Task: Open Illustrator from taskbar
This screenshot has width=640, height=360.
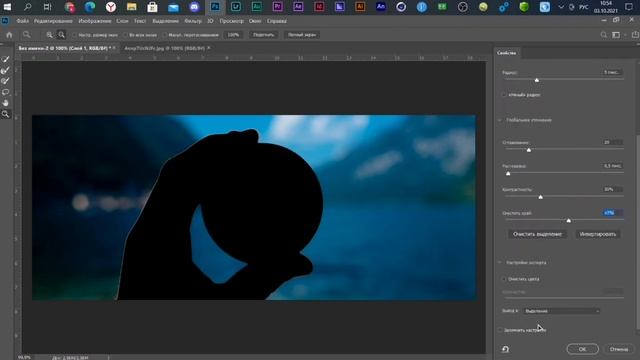Action: point(360,7)
